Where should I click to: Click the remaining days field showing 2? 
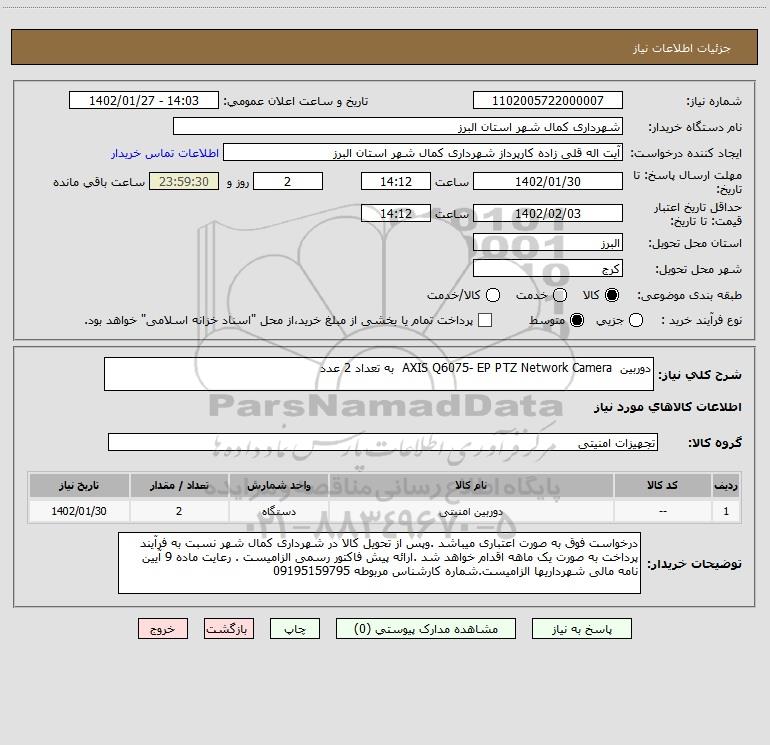click(x=288, y=181)
